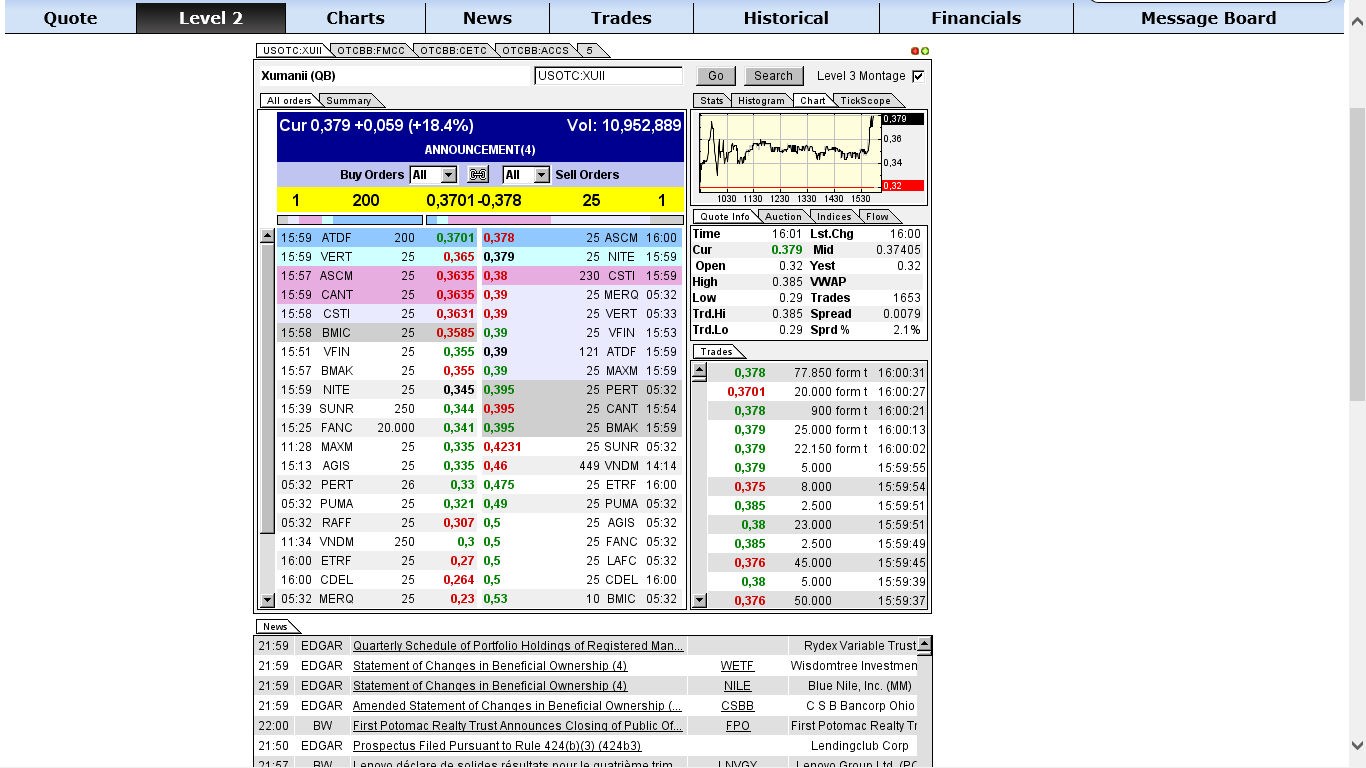Open Historical in the top navigation

point(786,18)
